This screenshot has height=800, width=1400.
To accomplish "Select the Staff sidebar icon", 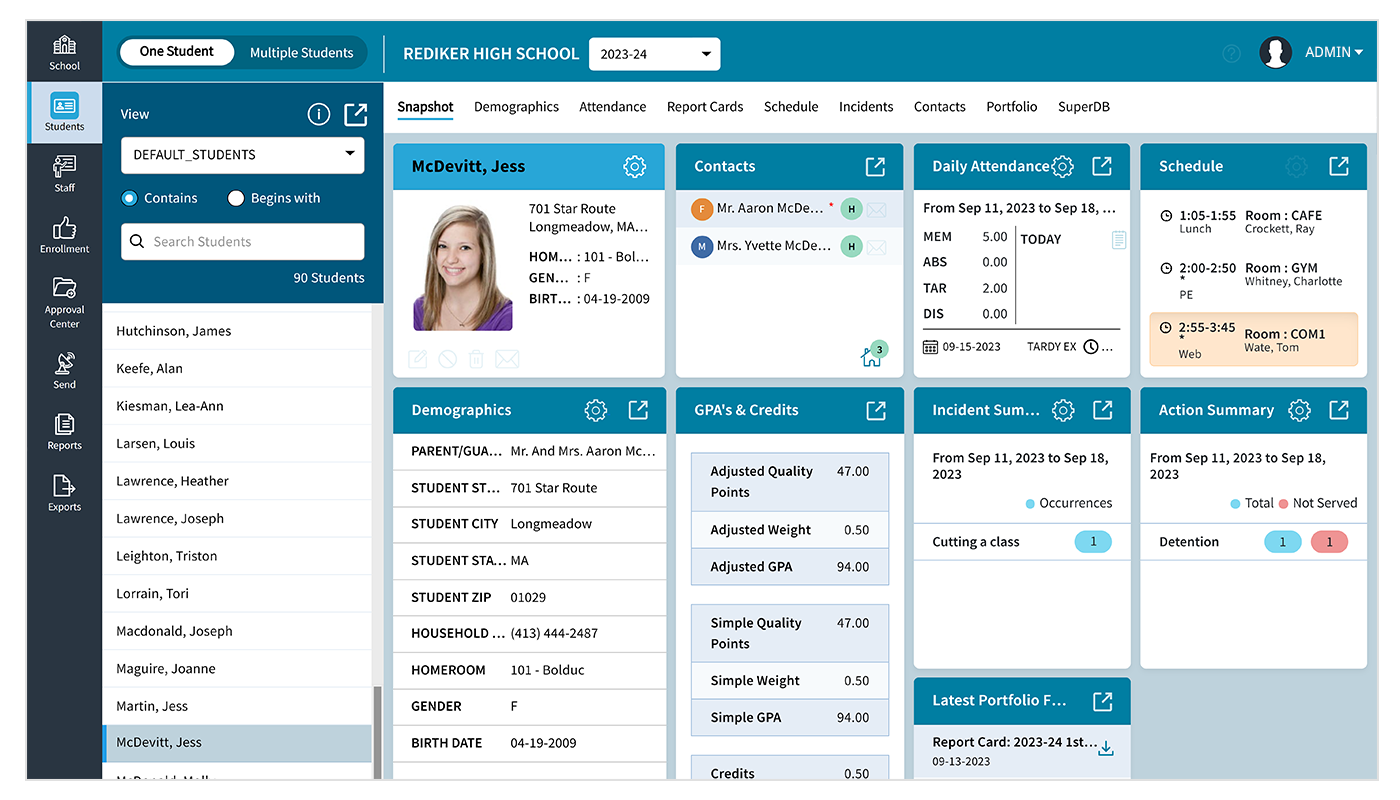I will point(64,172).
